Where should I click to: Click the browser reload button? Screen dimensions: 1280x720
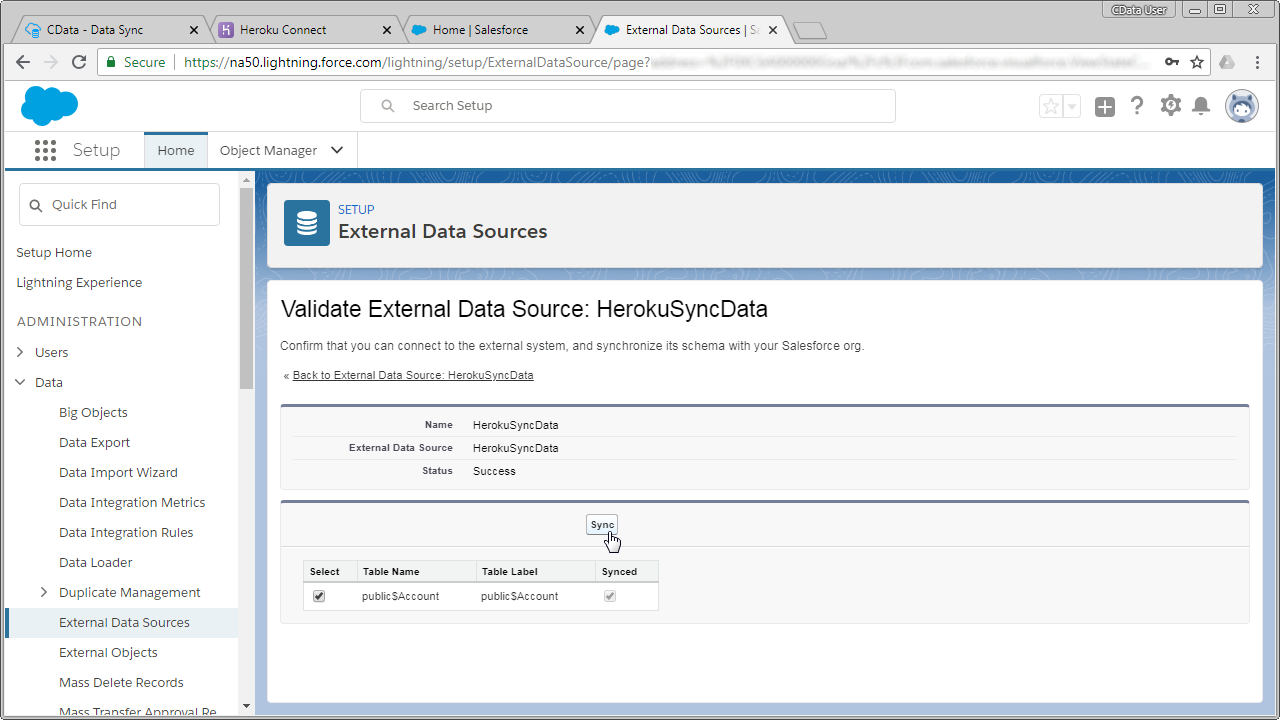[79, 62]
